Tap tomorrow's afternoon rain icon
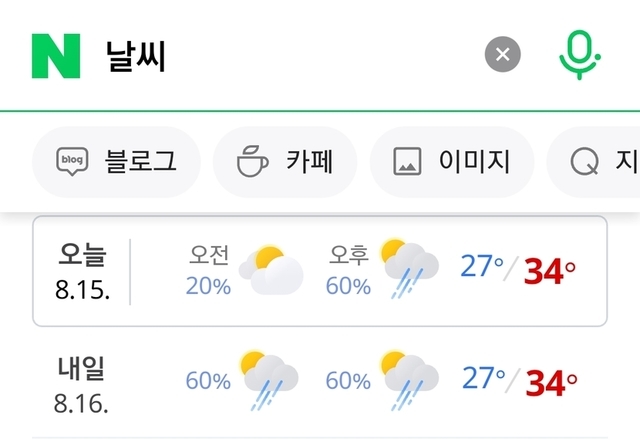The height and width of the screenshot is (440, 640). tap(410, 379)
